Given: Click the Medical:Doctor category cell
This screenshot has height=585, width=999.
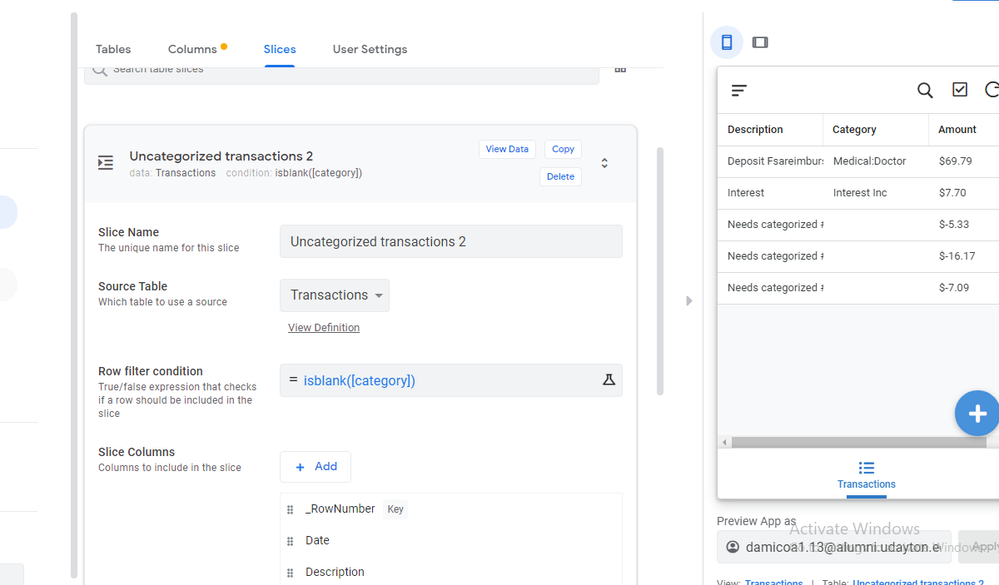Looking at the screenshot, I should [x=869, y=161].
